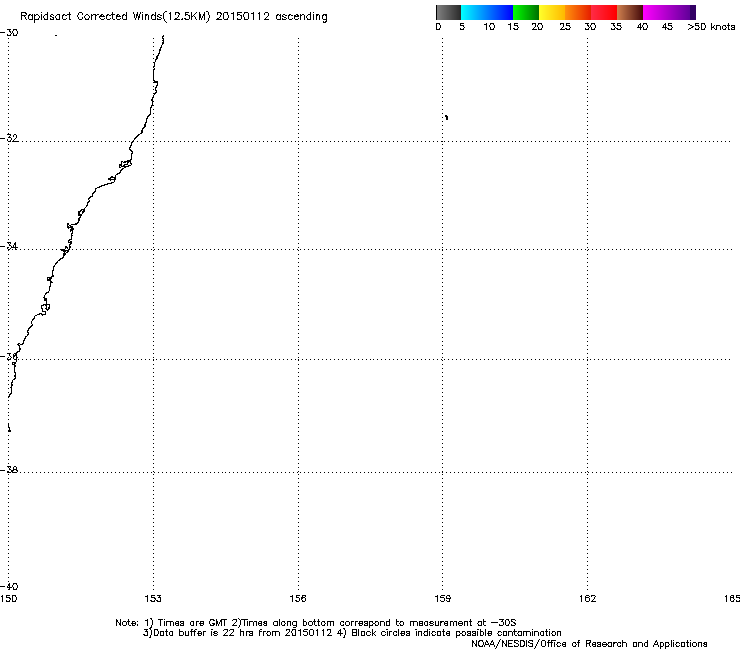Click the orange 25-30 knots color band
The width and height of the screenshot is (740, 650).
tap(578, 12)
